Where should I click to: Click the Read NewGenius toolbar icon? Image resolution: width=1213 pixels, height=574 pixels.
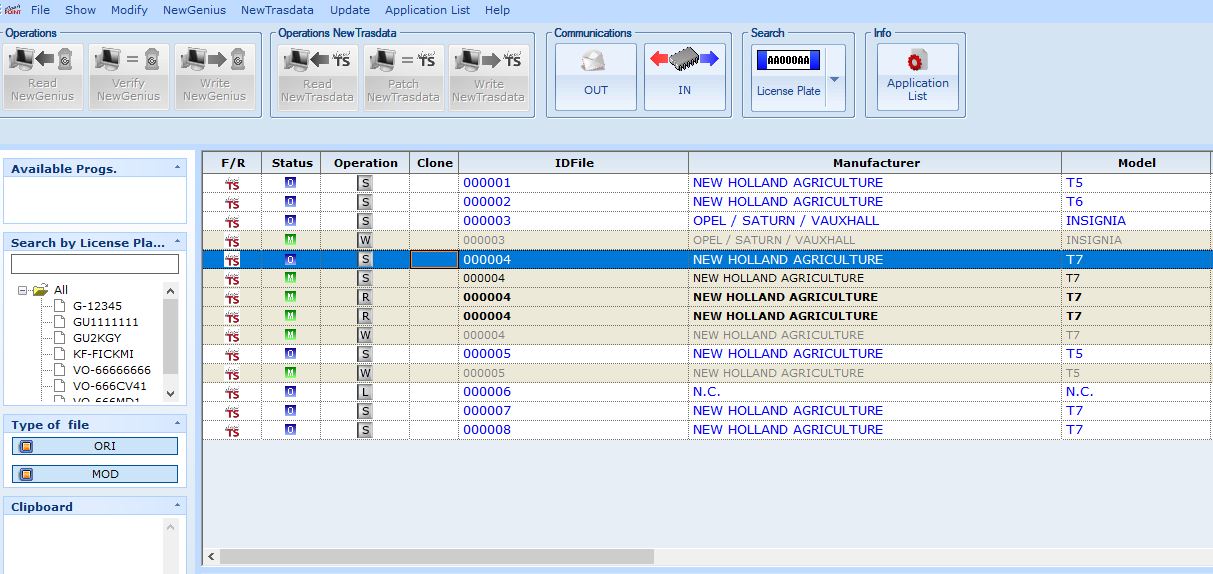[42, 77]
